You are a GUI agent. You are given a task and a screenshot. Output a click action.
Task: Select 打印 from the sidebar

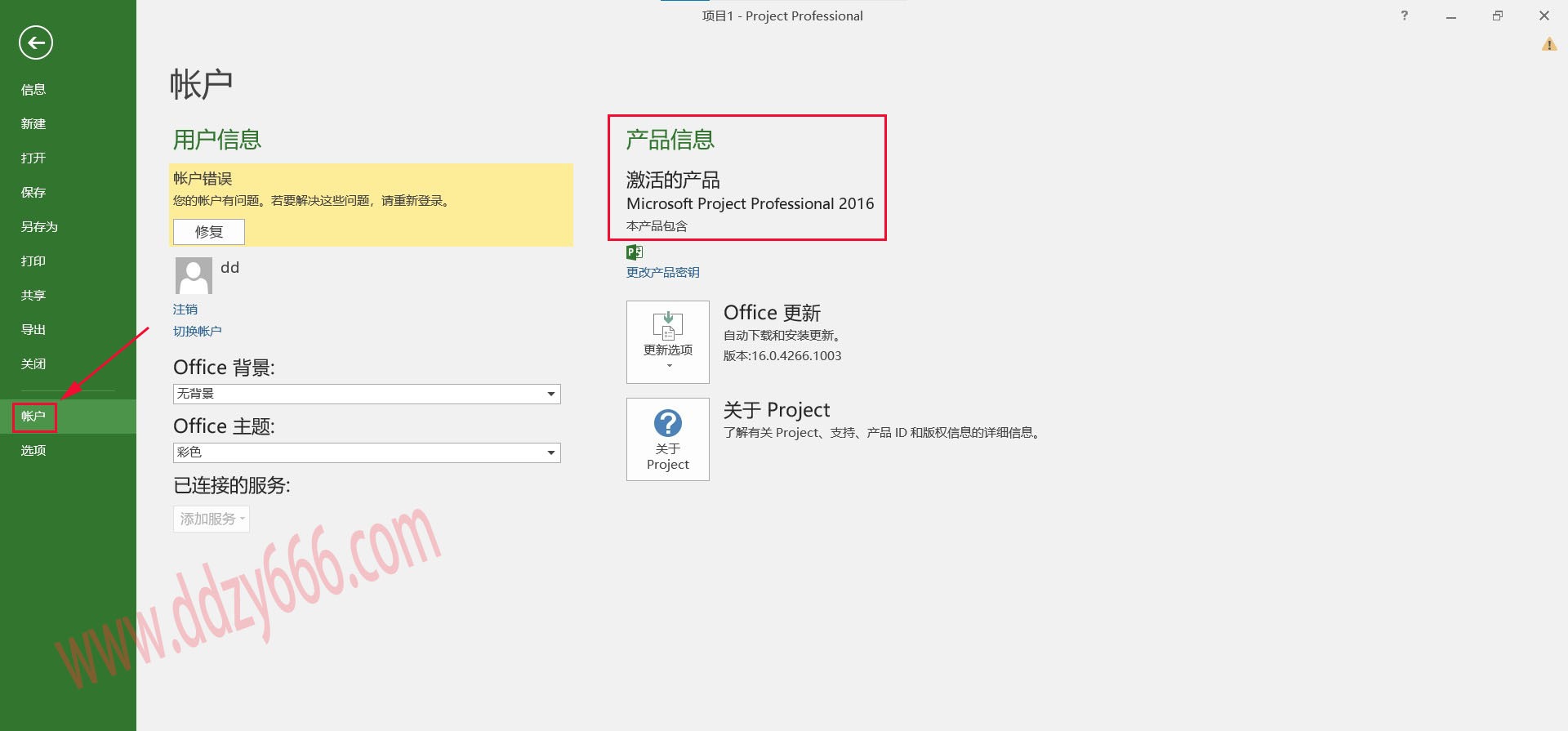[x=33, y=261]
